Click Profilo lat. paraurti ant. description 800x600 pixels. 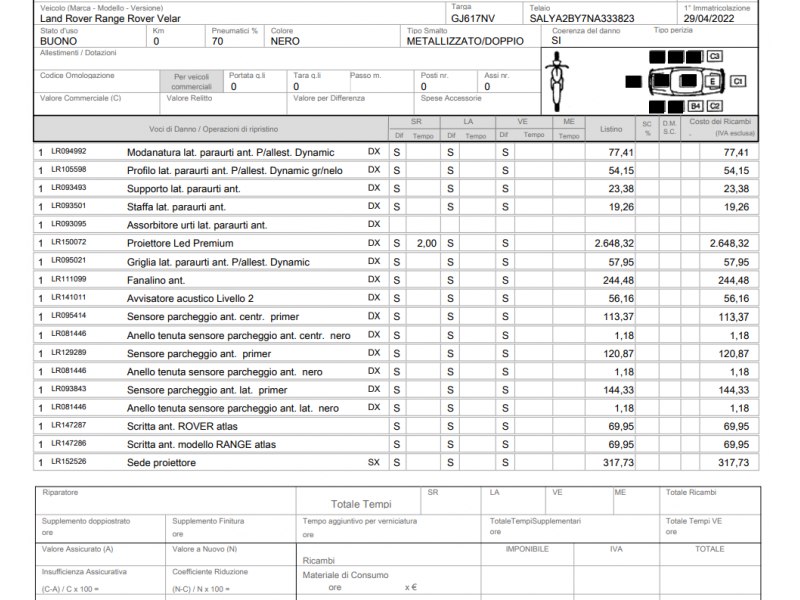235,170
